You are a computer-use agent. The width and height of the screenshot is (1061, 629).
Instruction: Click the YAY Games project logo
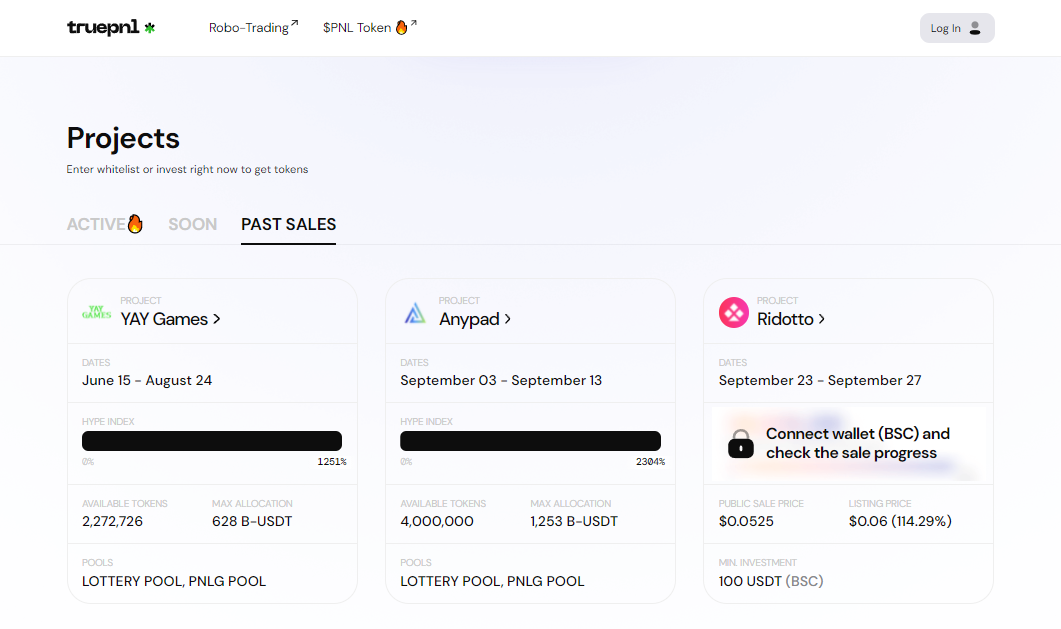point(97,313)
